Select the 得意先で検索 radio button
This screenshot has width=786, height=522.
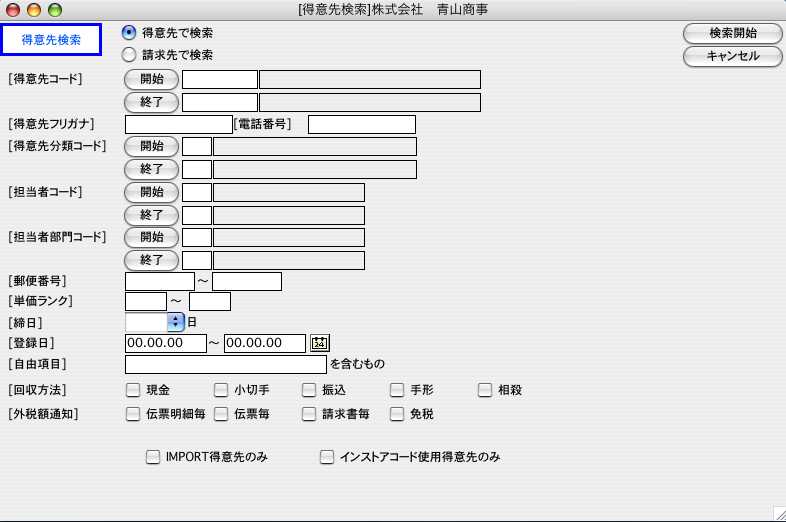pyautogui.click(x=129, y=33)
